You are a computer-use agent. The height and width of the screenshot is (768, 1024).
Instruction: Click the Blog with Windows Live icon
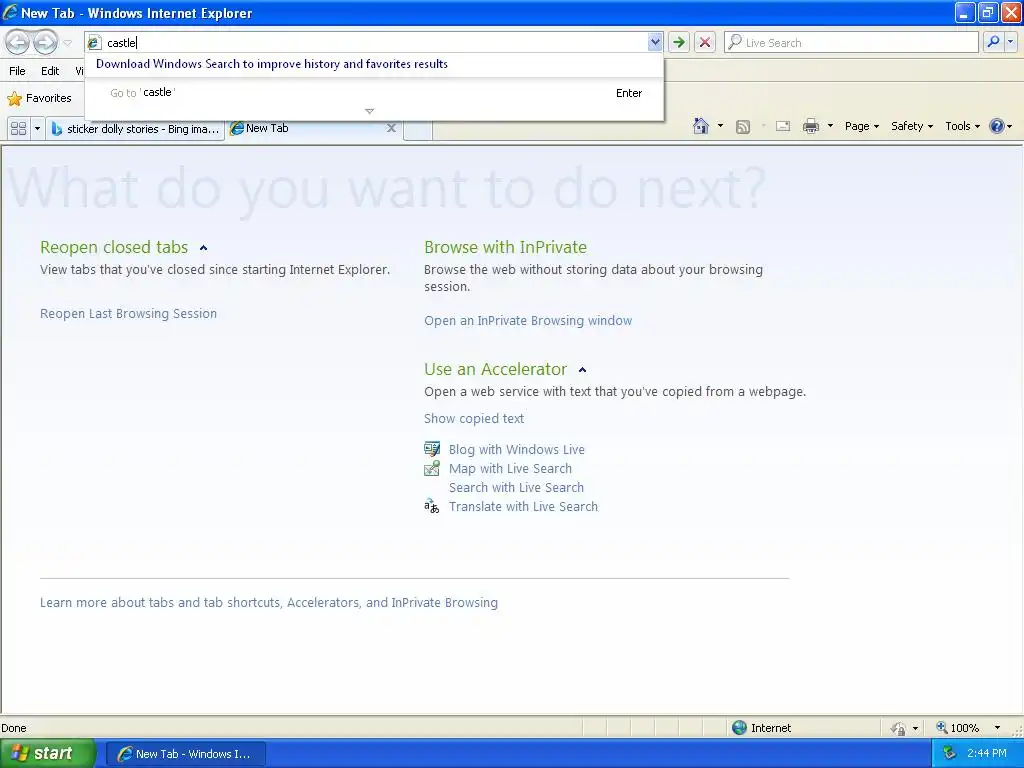(432, 449)
